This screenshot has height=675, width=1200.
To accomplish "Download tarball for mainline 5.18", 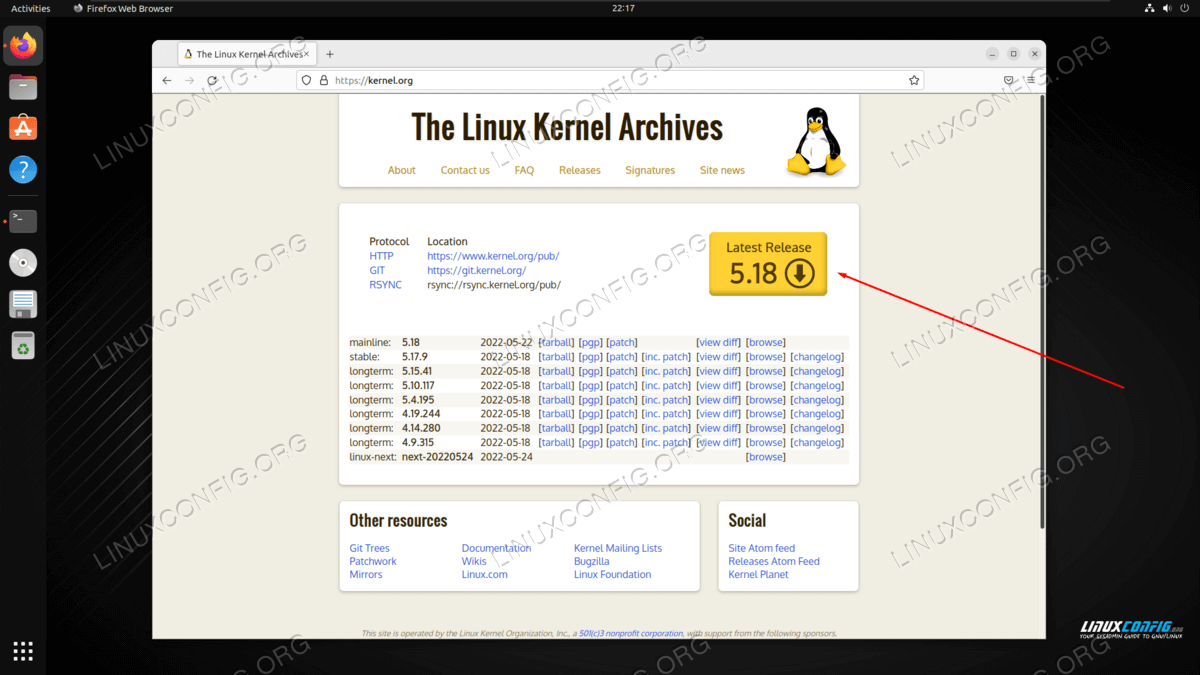I will (556, 342).
